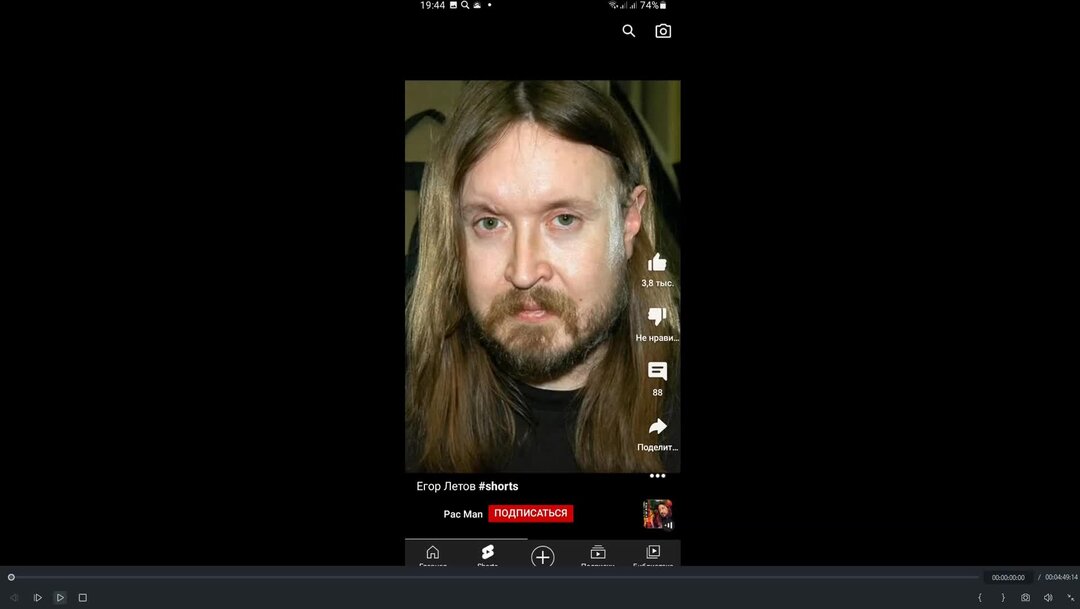Step to previous frame in player
1080x609 pixels.
(x=14, y=597)
